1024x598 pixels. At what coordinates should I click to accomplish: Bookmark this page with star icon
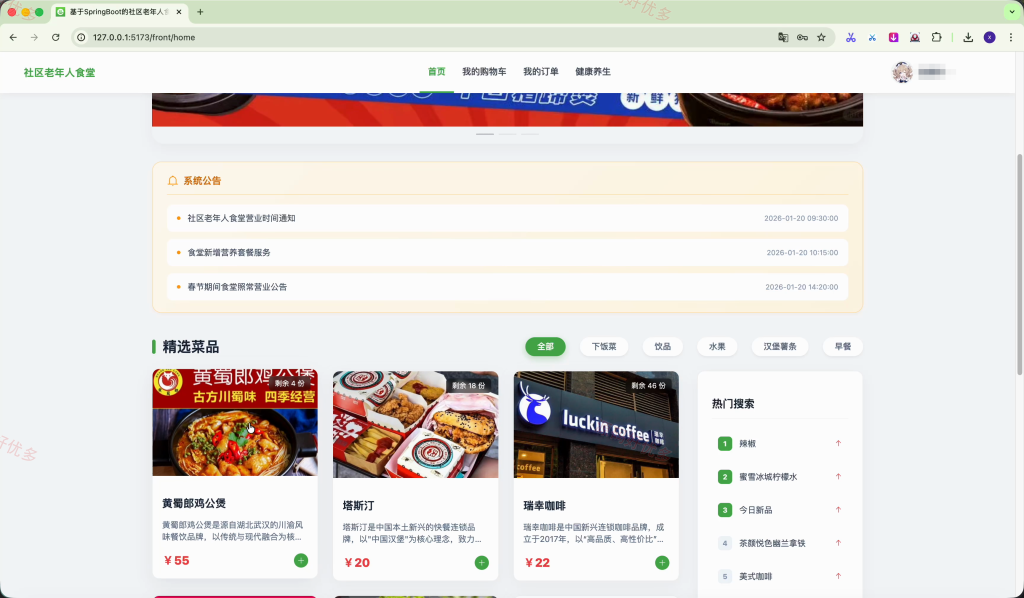(x=822, y=37)
